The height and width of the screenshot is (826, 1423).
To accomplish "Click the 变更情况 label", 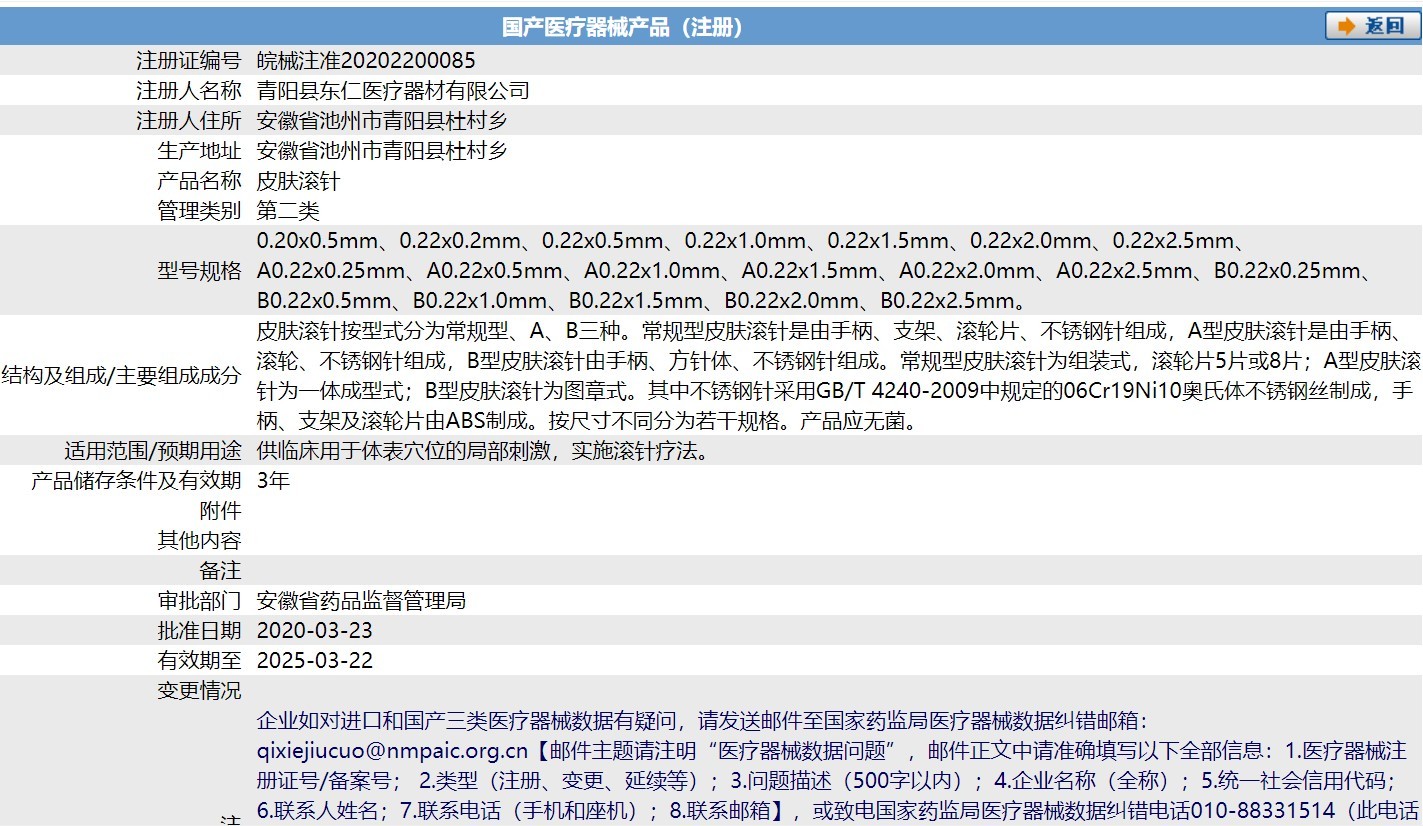I will tap(199, 691).
